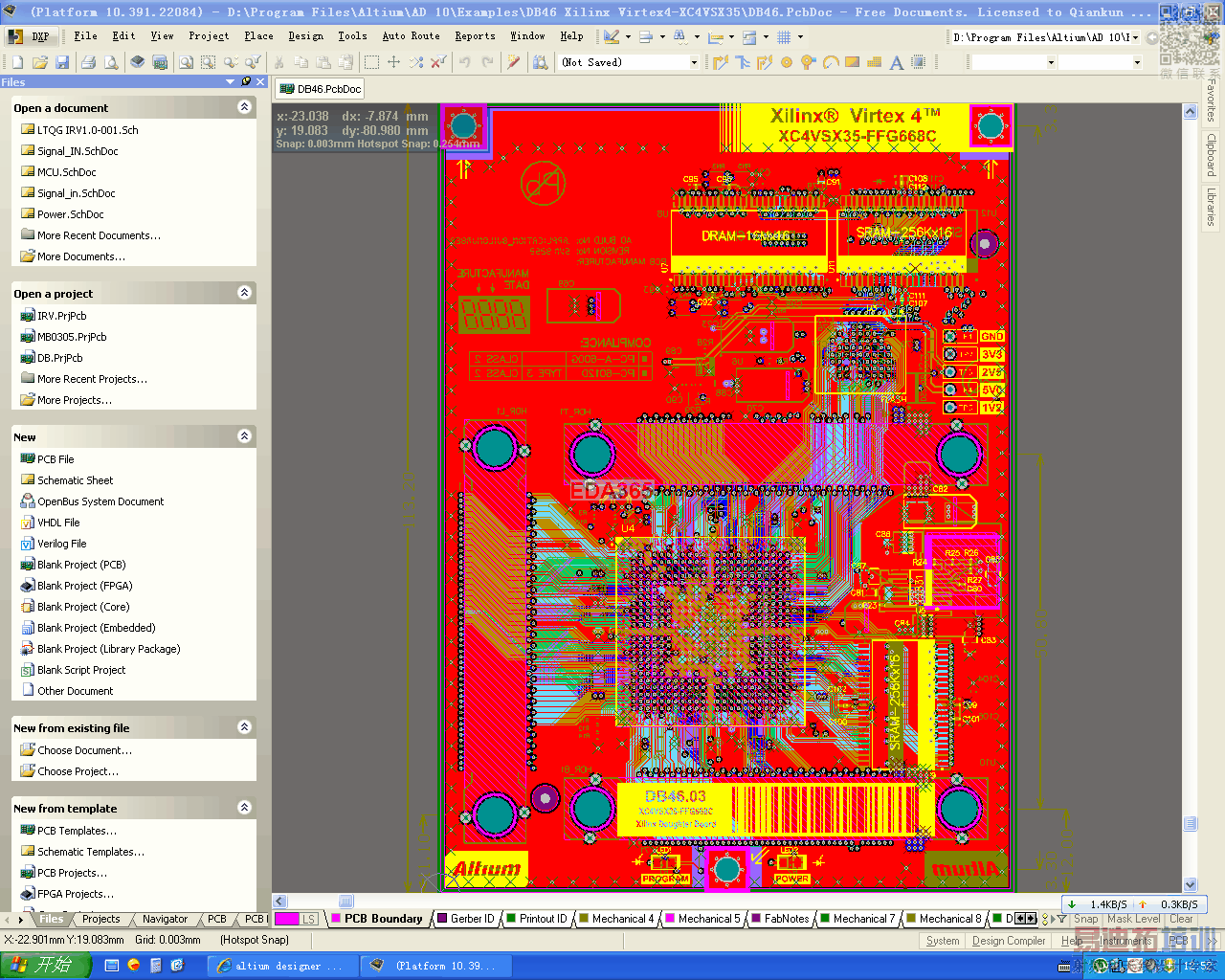Select the Place Fill tool
The height and width of the screenshot is (980, 1225).
click(852, 62)
